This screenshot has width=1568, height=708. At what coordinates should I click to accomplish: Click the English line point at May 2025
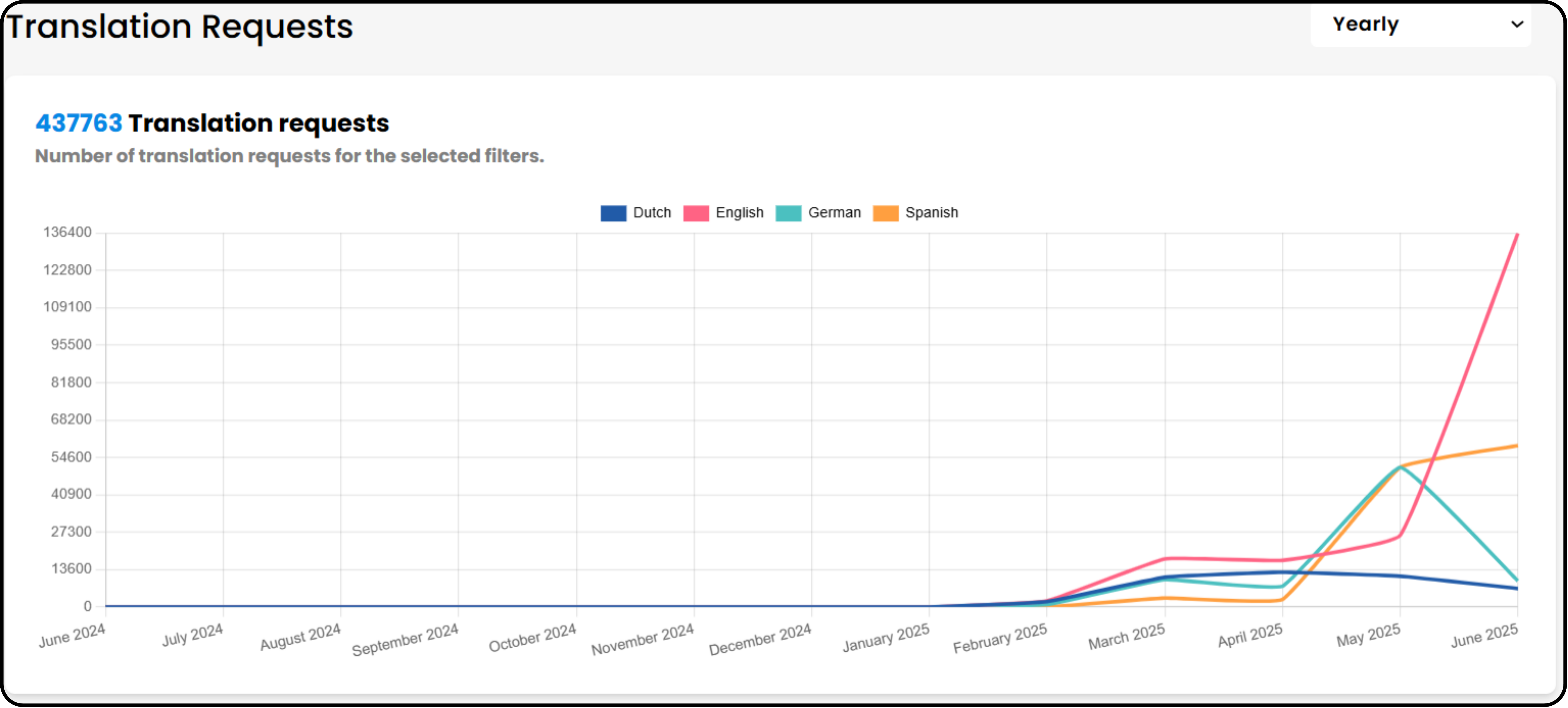coord(1400,536)
